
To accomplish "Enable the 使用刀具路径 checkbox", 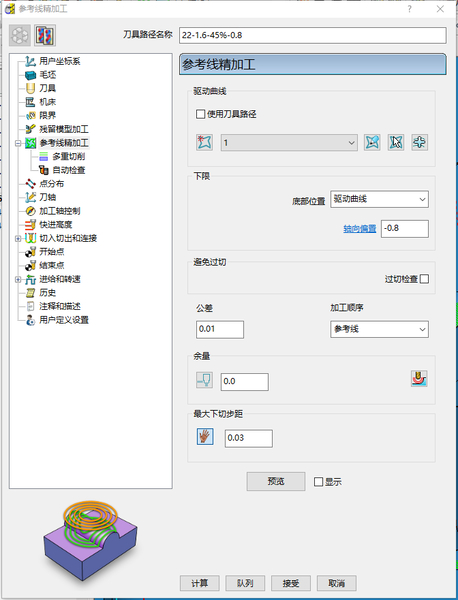I will coord(200,114).
